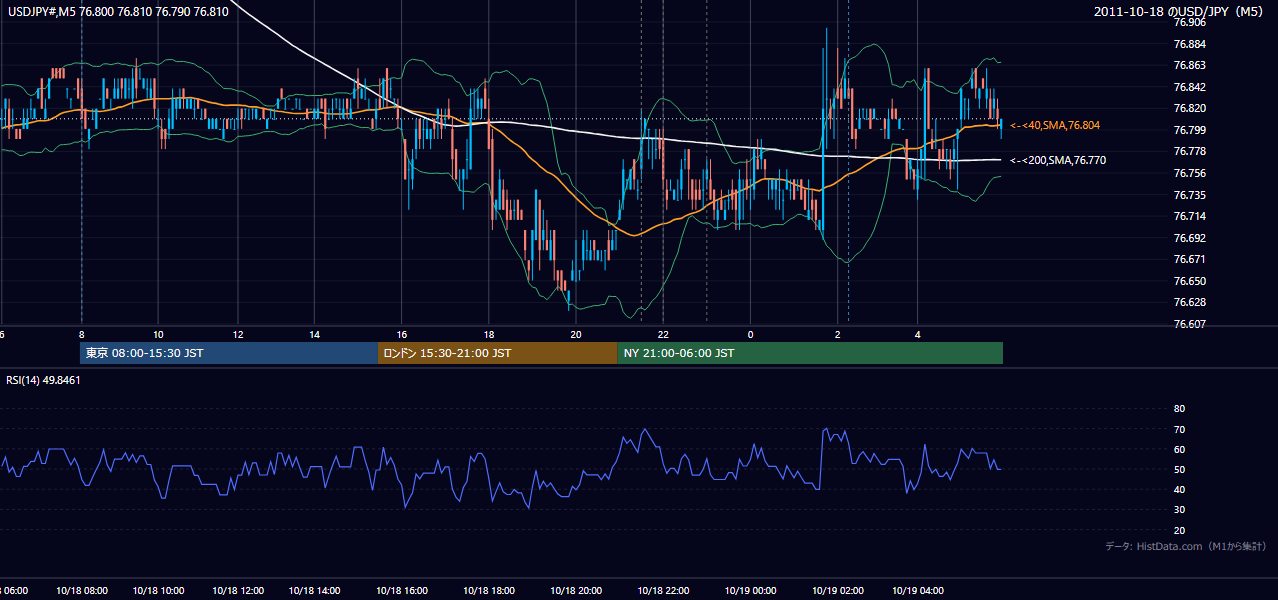
Task: Click price axis value 76.692
Action: pyautogui.click(x=1189, y=238)
